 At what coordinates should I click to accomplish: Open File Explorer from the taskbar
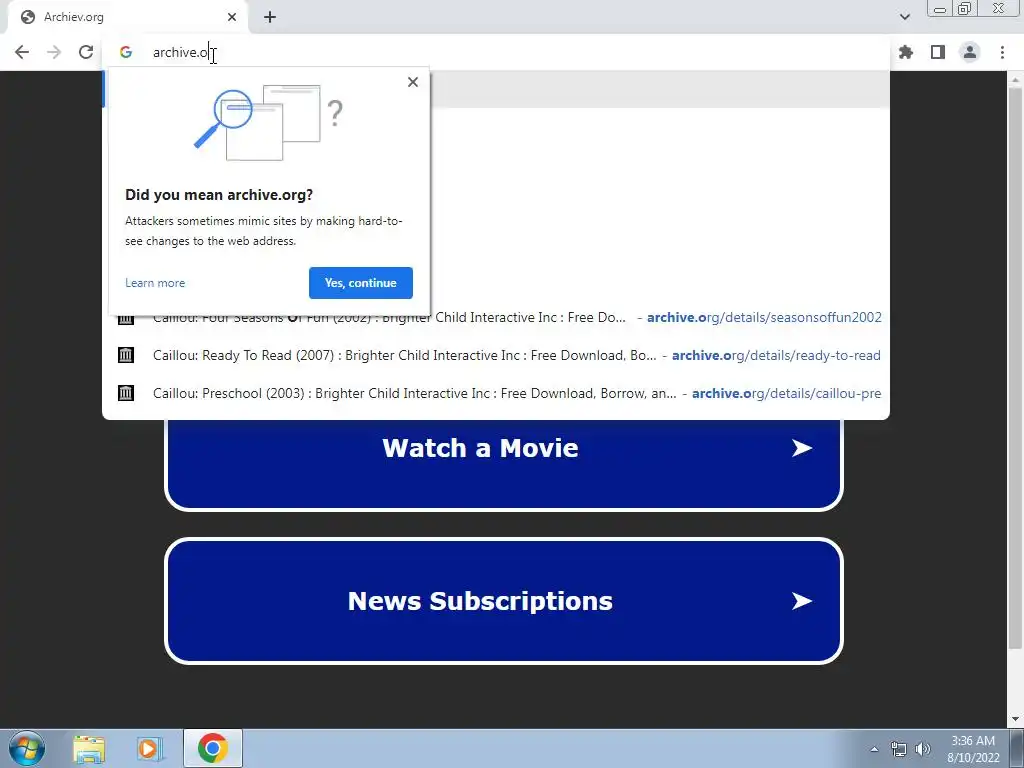click(x=89, y=748)
